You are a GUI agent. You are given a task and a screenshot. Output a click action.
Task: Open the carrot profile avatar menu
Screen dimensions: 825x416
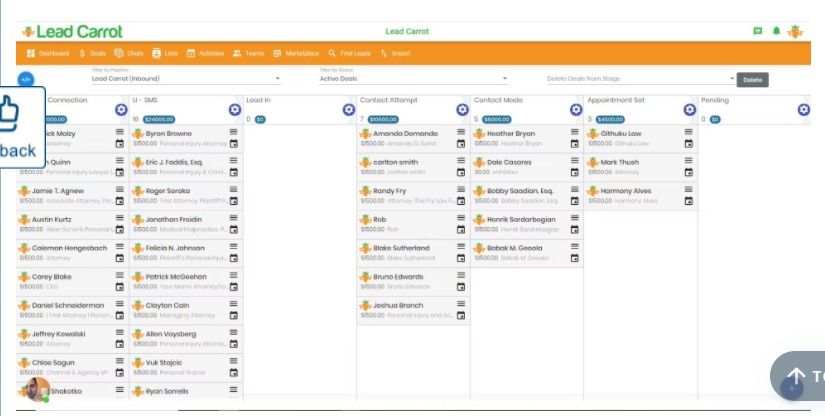click(x=795, y=32)
